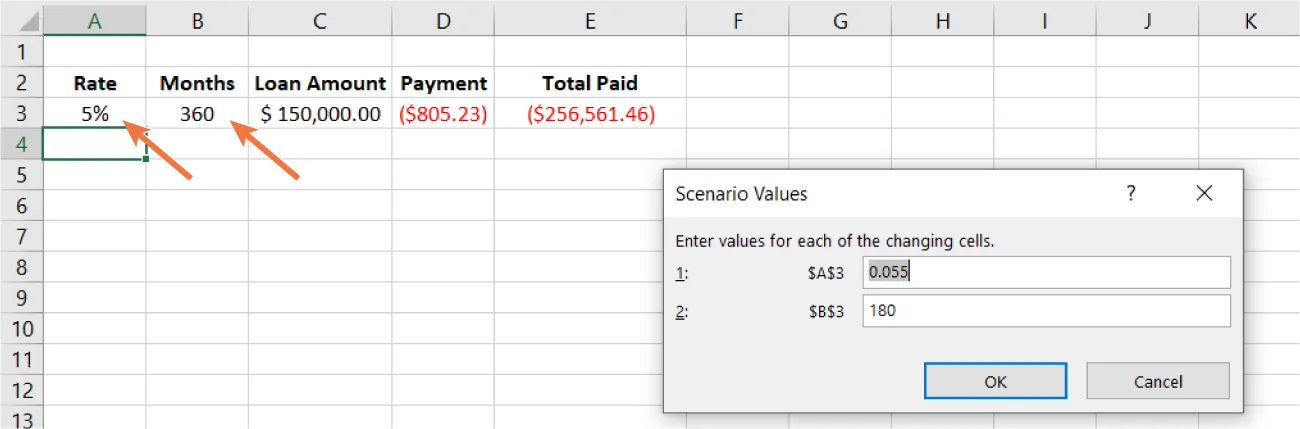Close the Scenario Values dialog

coord(1204,193)
